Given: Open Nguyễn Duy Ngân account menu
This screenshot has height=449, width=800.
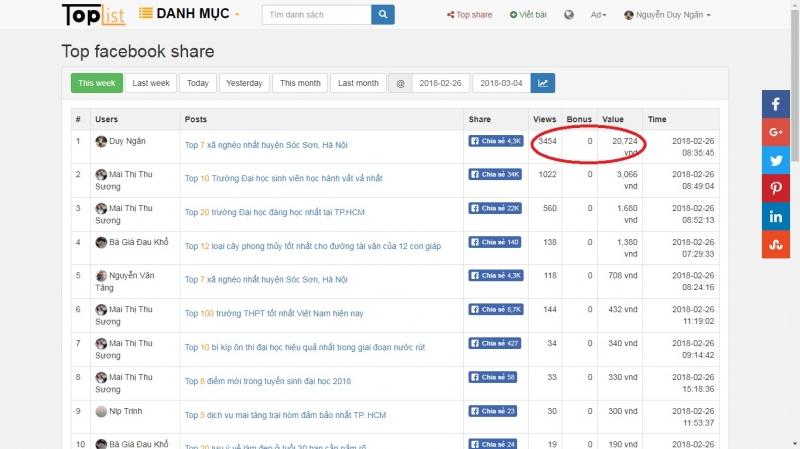Looking at the screenshot, I should (667, 15).
